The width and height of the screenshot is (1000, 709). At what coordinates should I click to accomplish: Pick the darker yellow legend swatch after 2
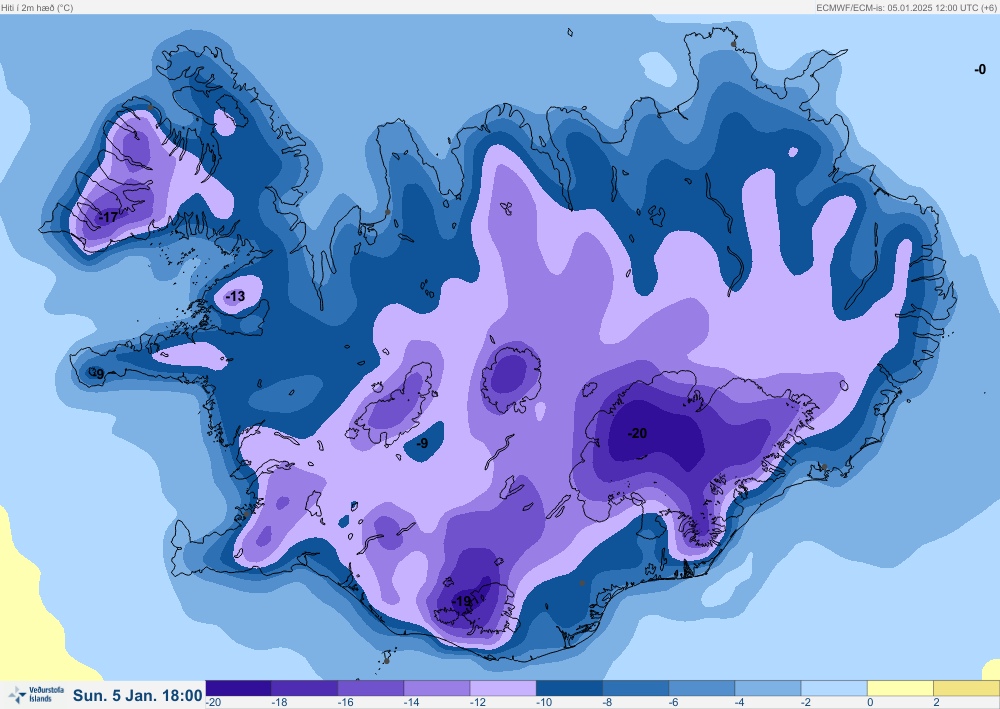point(967,688)
